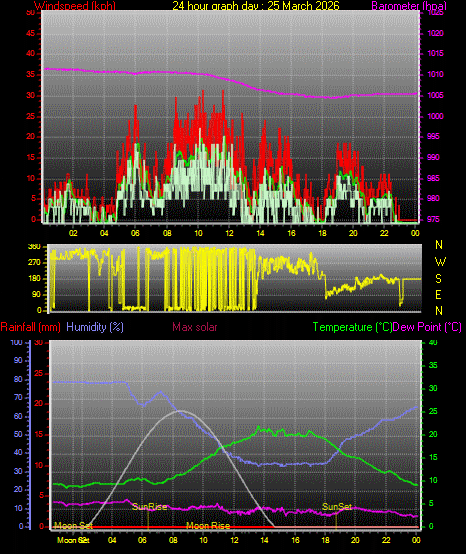
Task: Click the "Moon Rise" marker label
Action: 208,526
